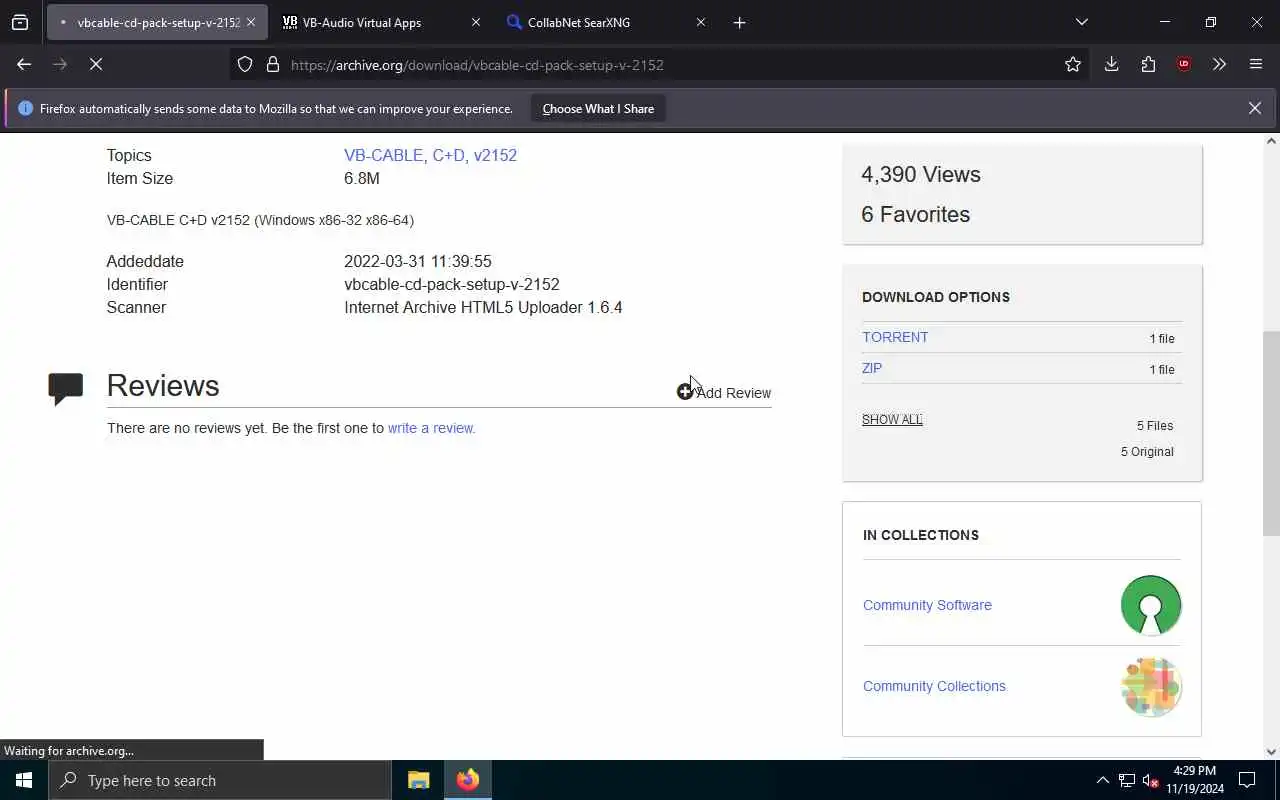This screenshot has width=1280, height=800.
Task: Click scrollbar down arrow
Action: click(x=1271, y=752)
